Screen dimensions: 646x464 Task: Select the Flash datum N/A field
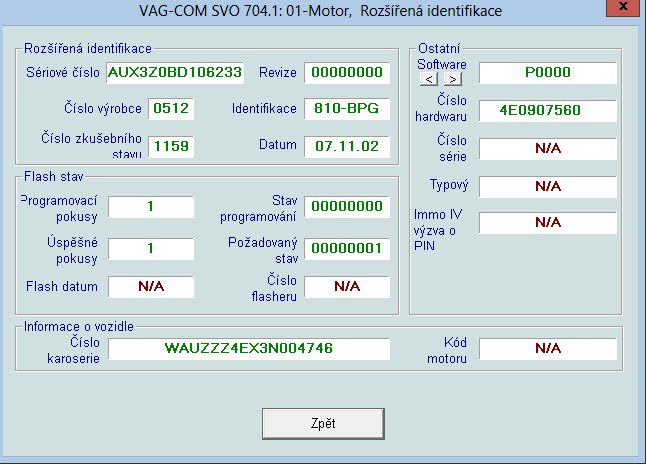151,286
